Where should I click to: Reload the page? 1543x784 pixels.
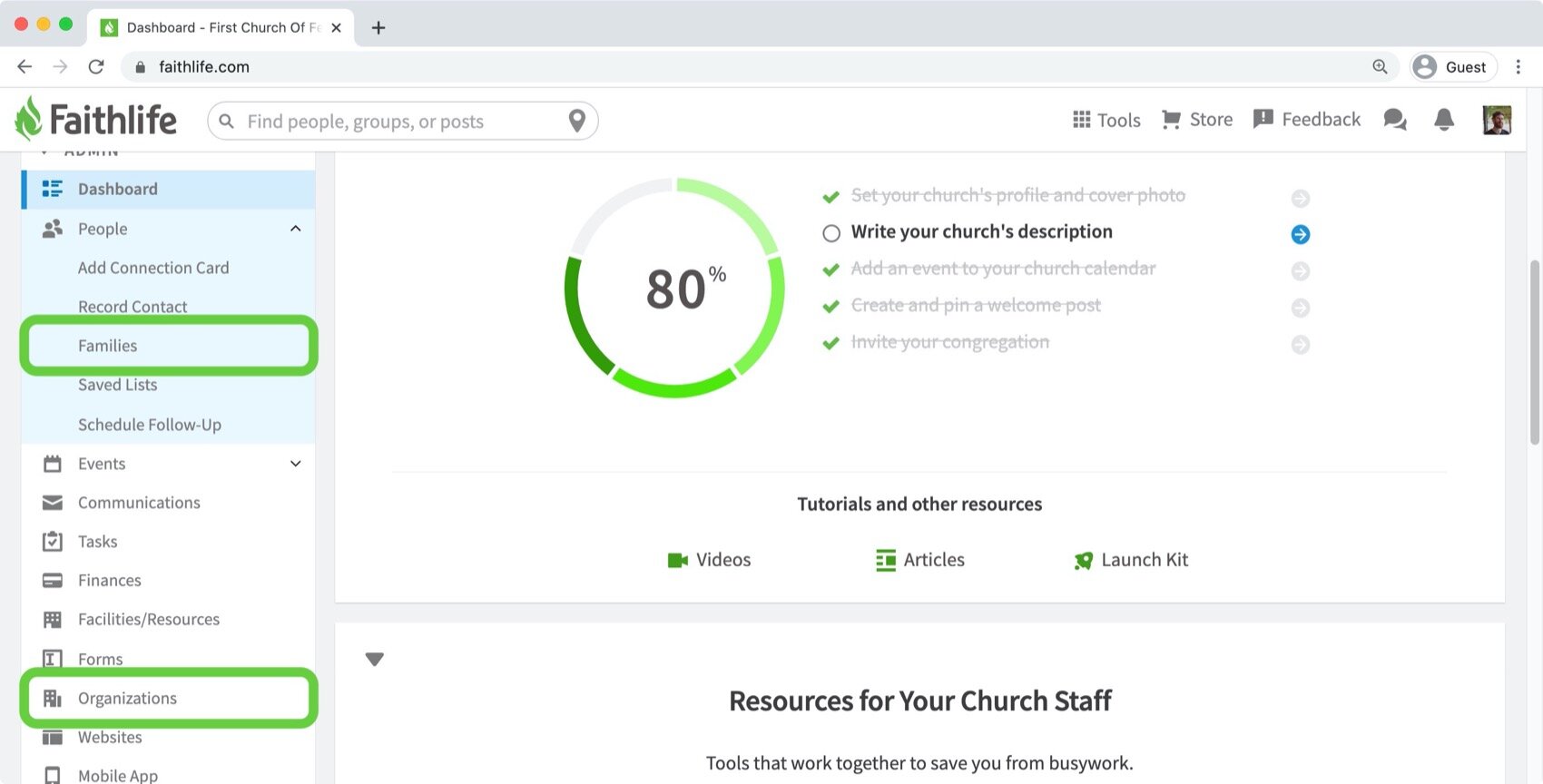96,66
